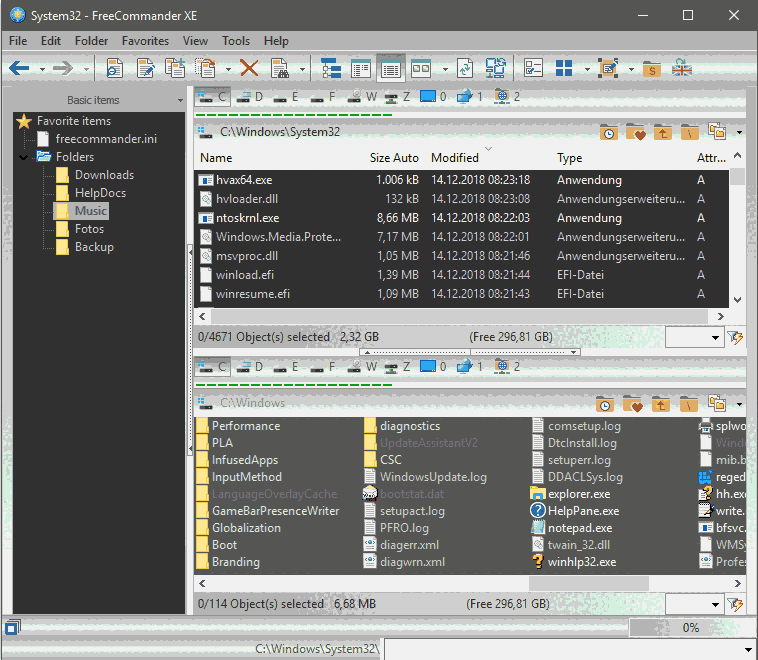Collapse the Folders tree node
This screenshot has height=660, width=758.
24,157
